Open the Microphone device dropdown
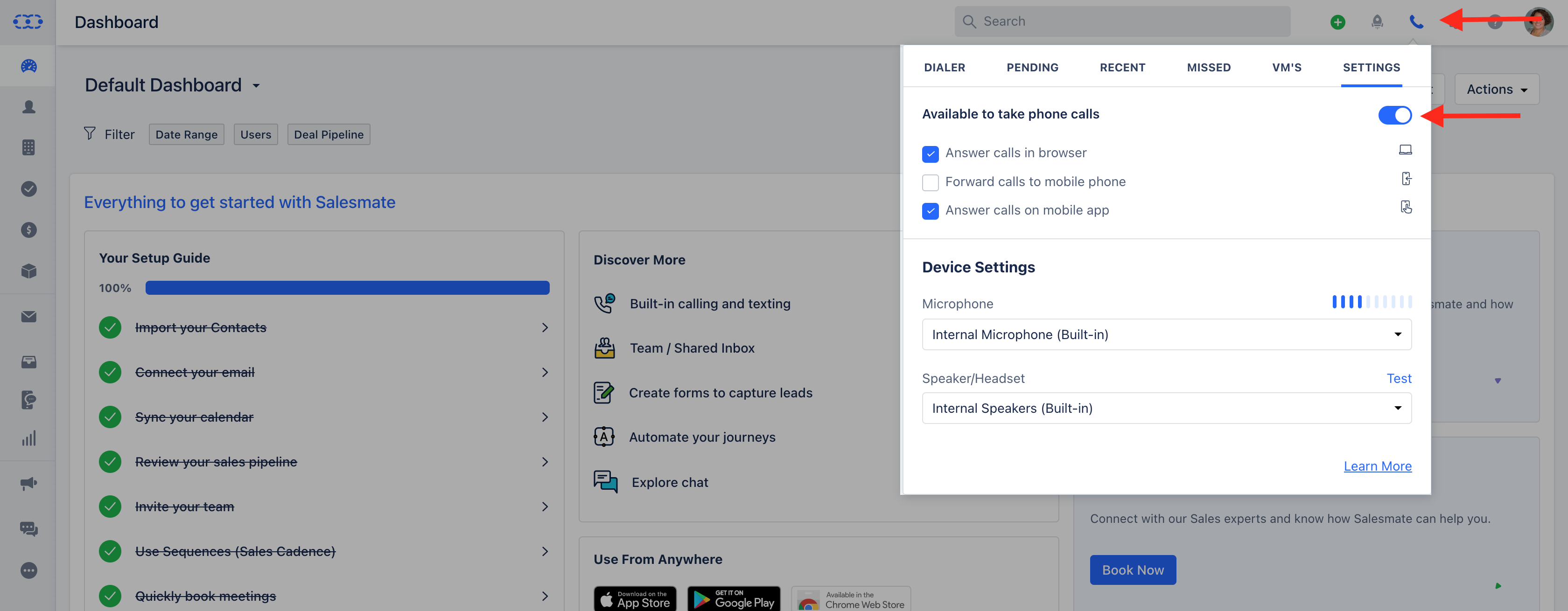This screenshot has height=611, width=1568. tap(1166, 335)
